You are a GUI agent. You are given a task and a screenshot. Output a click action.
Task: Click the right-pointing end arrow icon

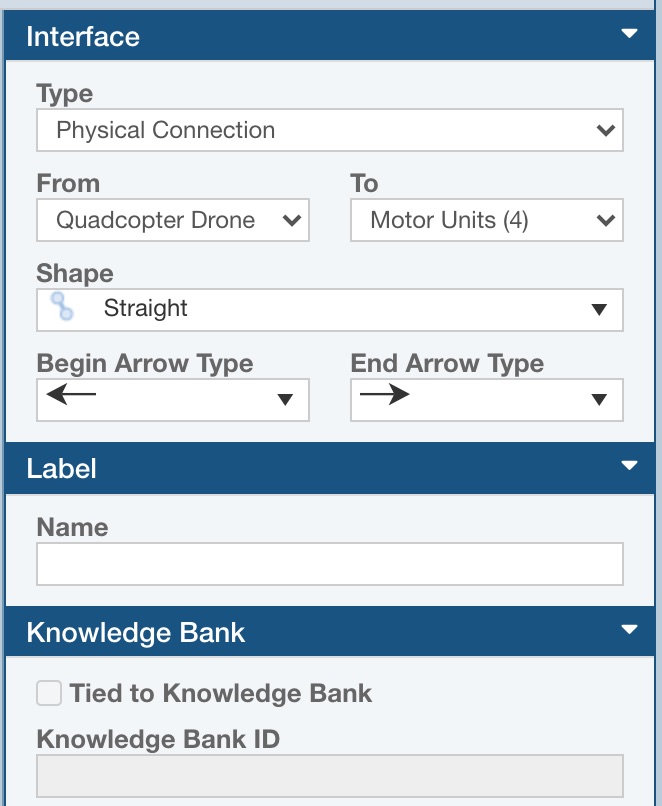coord(385,395)
